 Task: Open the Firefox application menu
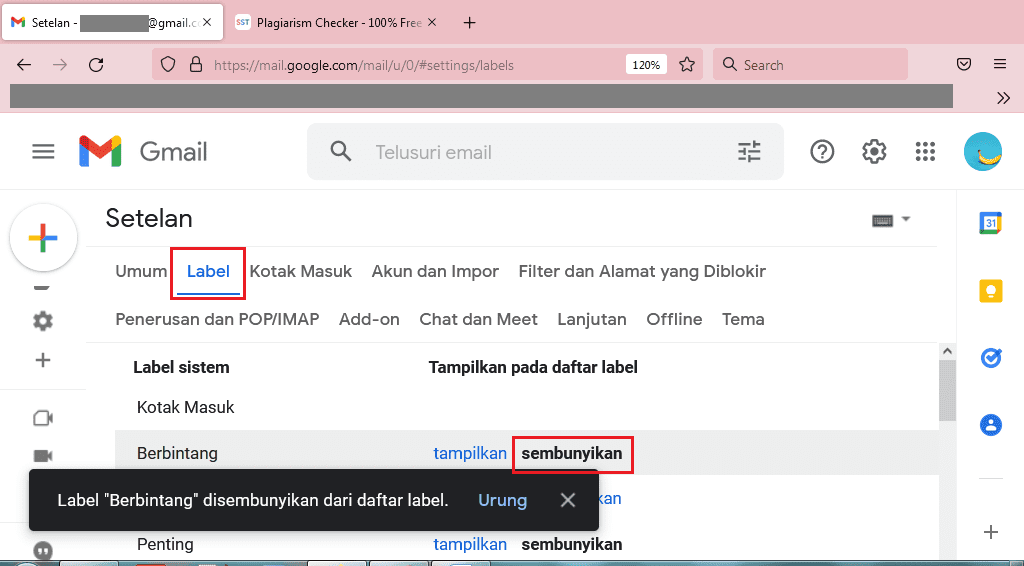point(1000,65)
